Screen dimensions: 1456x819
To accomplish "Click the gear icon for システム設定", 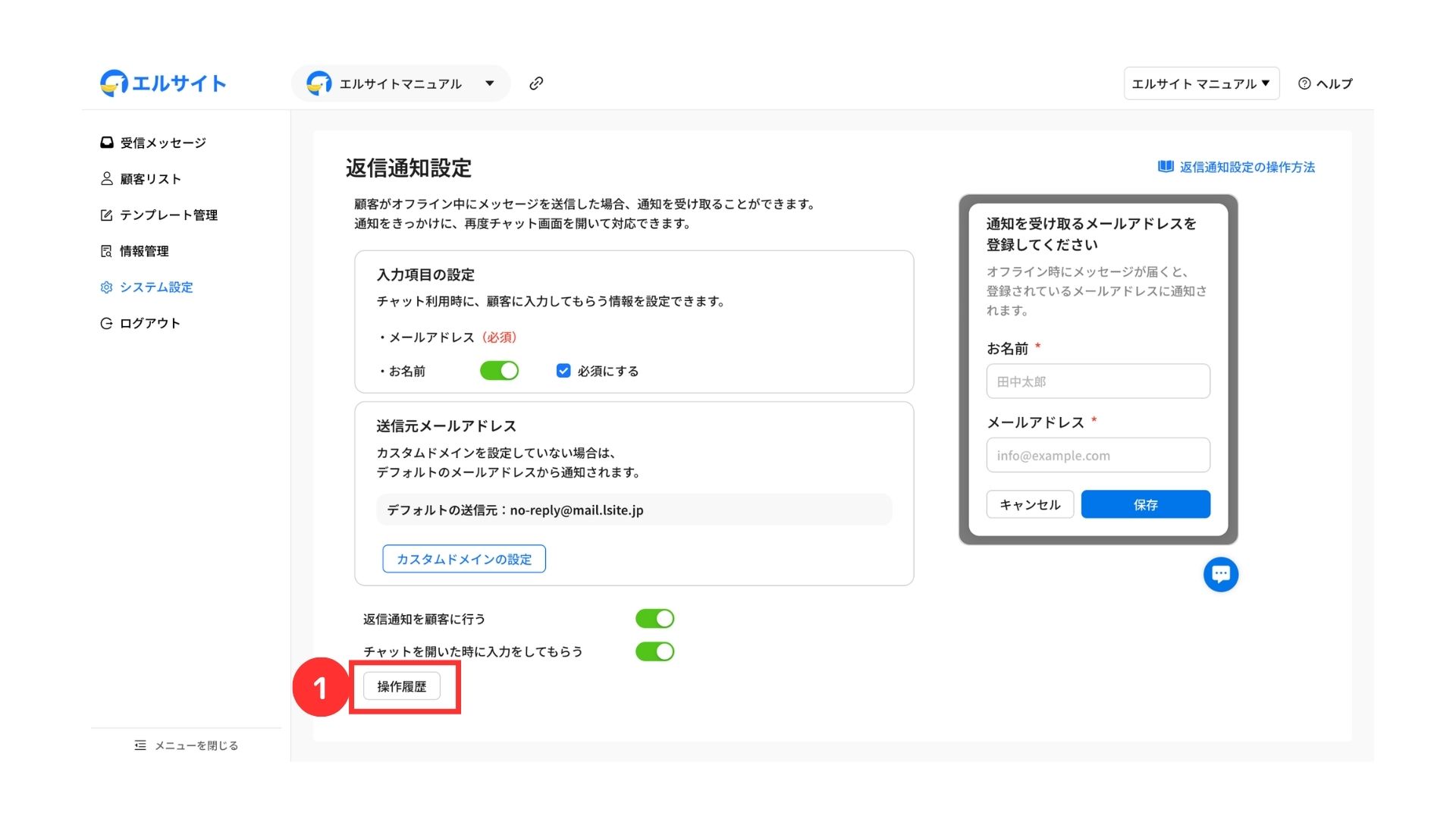I will point(107,287).
